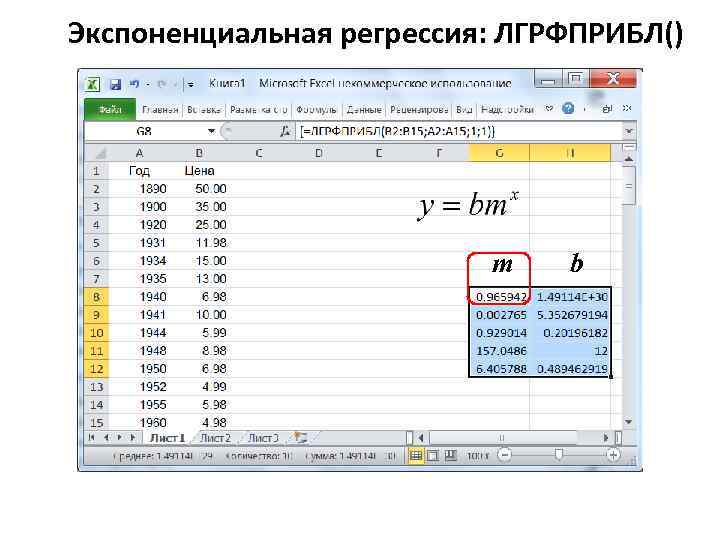
Task: Click the cell with year 1890
Action: pyautogui.click(x=140, y=189)
